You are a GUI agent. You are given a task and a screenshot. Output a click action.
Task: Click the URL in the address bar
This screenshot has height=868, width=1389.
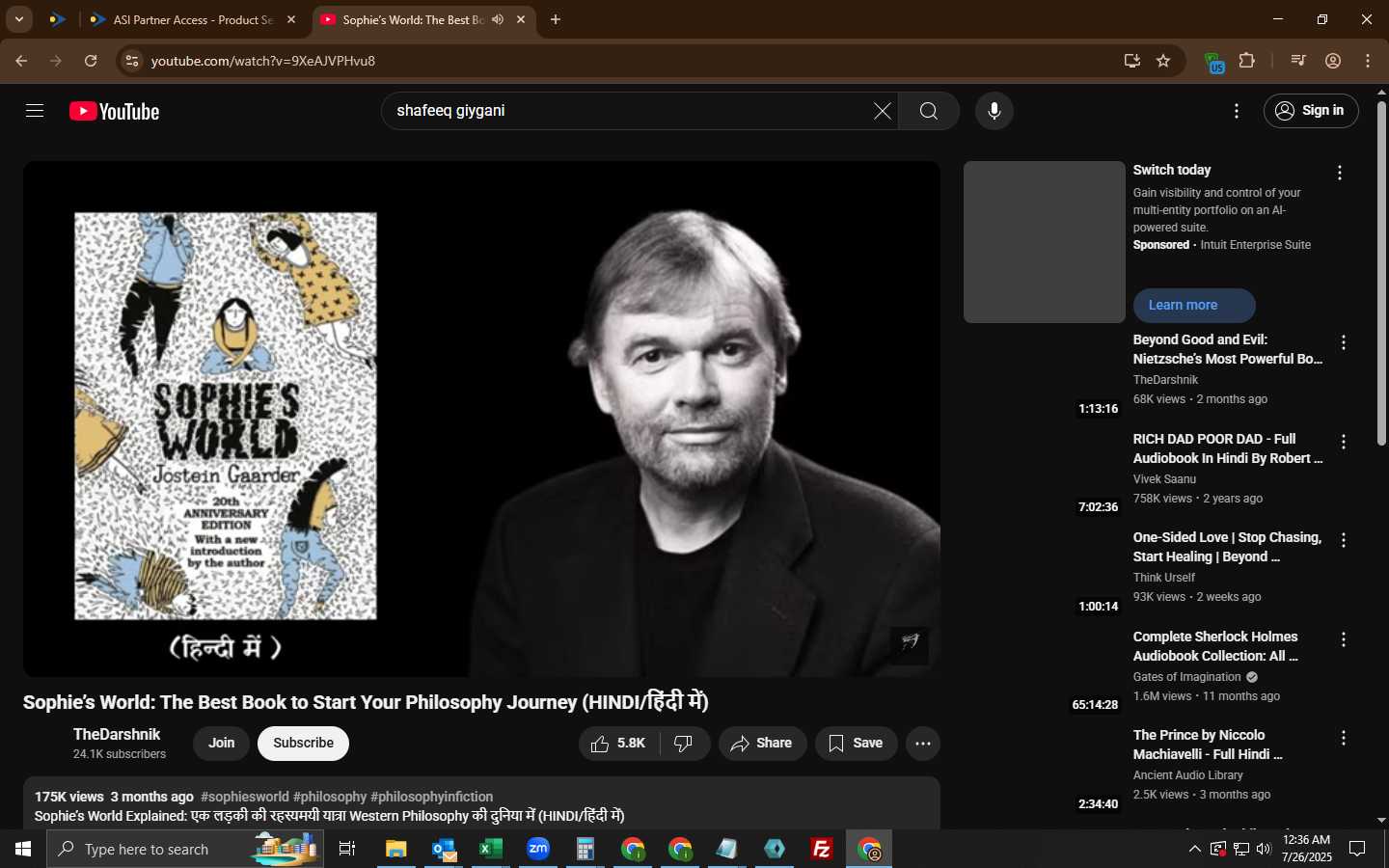263,61
